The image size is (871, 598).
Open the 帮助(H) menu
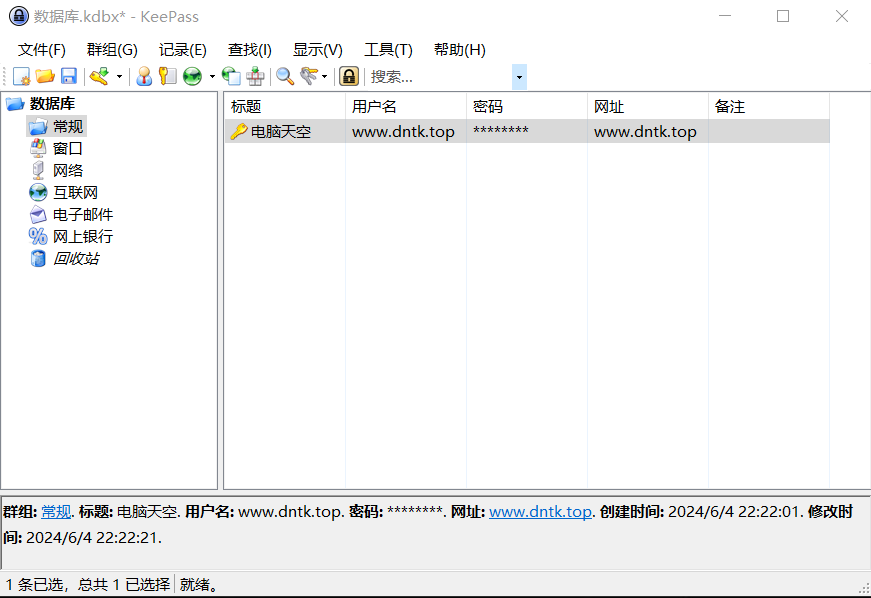pos(460,50)
